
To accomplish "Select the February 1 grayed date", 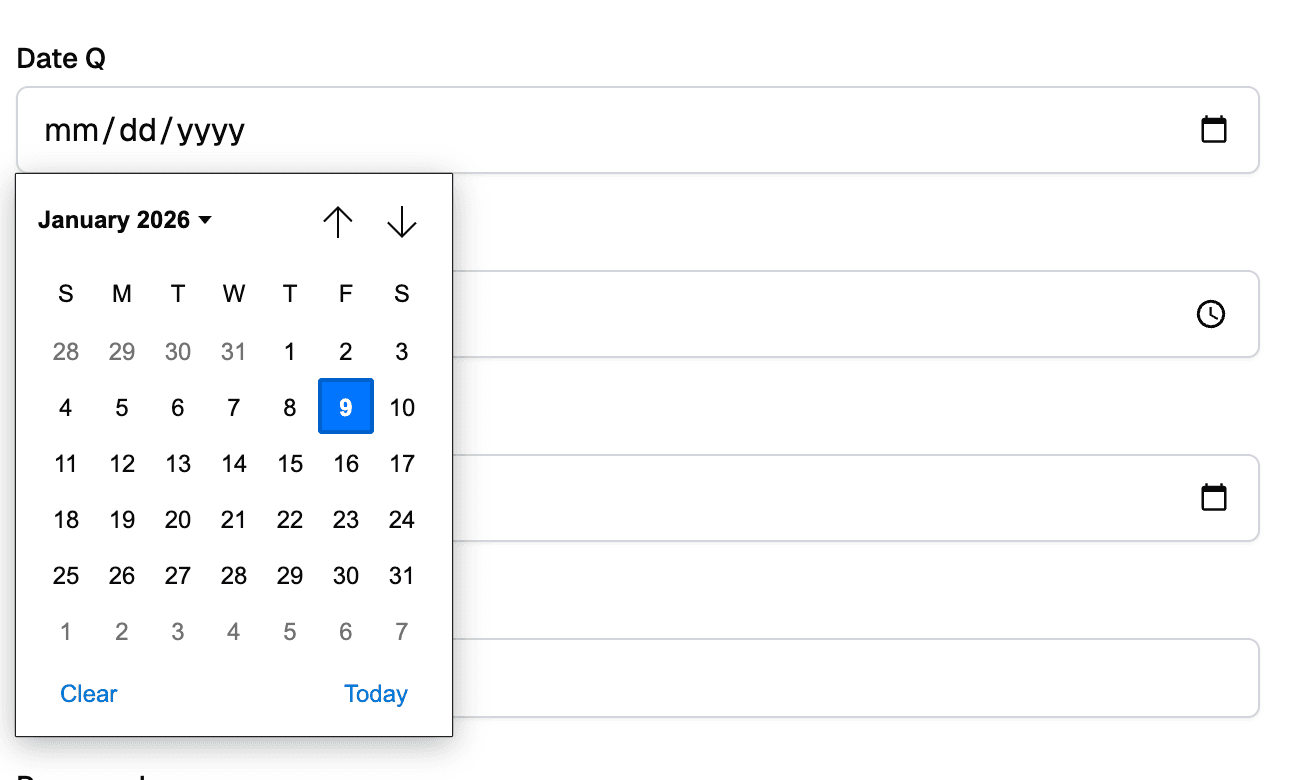I will 66,631.
